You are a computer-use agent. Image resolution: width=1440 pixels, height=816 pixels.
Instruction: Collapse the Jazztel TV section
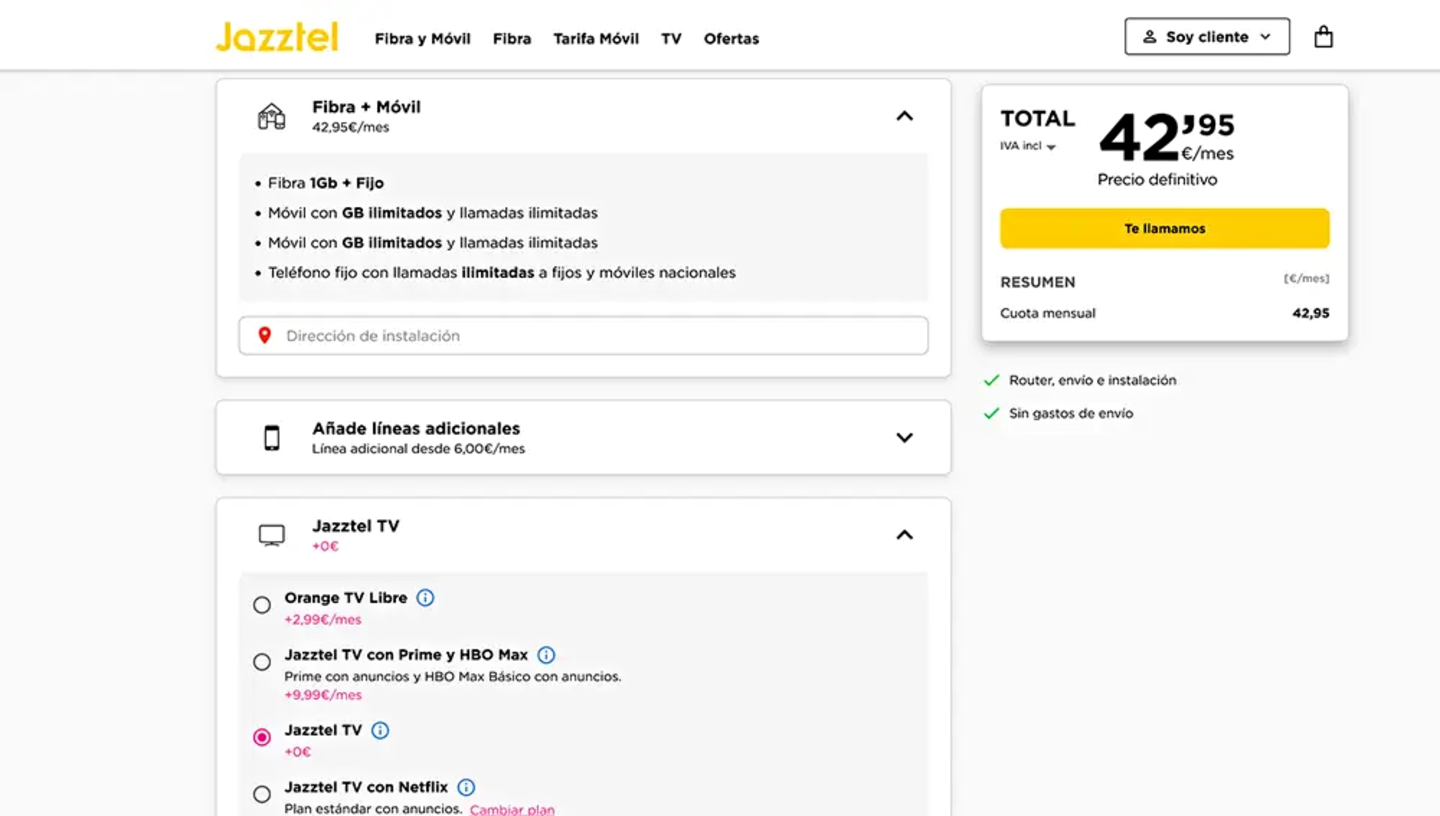coord(904,535)
